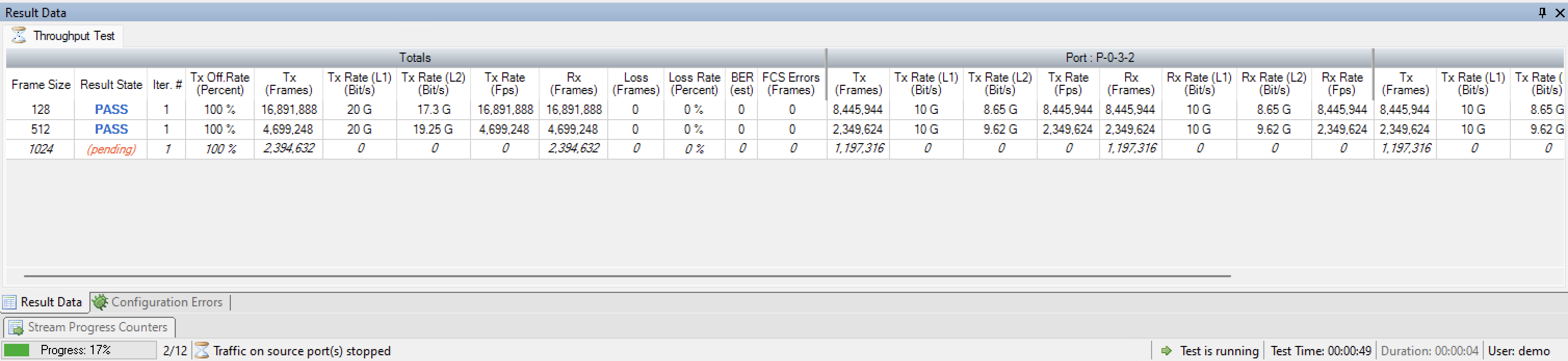The width and height of the screenshot is (1568, 361).
Task: Click the horizontal scrollbar under the table
Action: [x=627, y=276]
